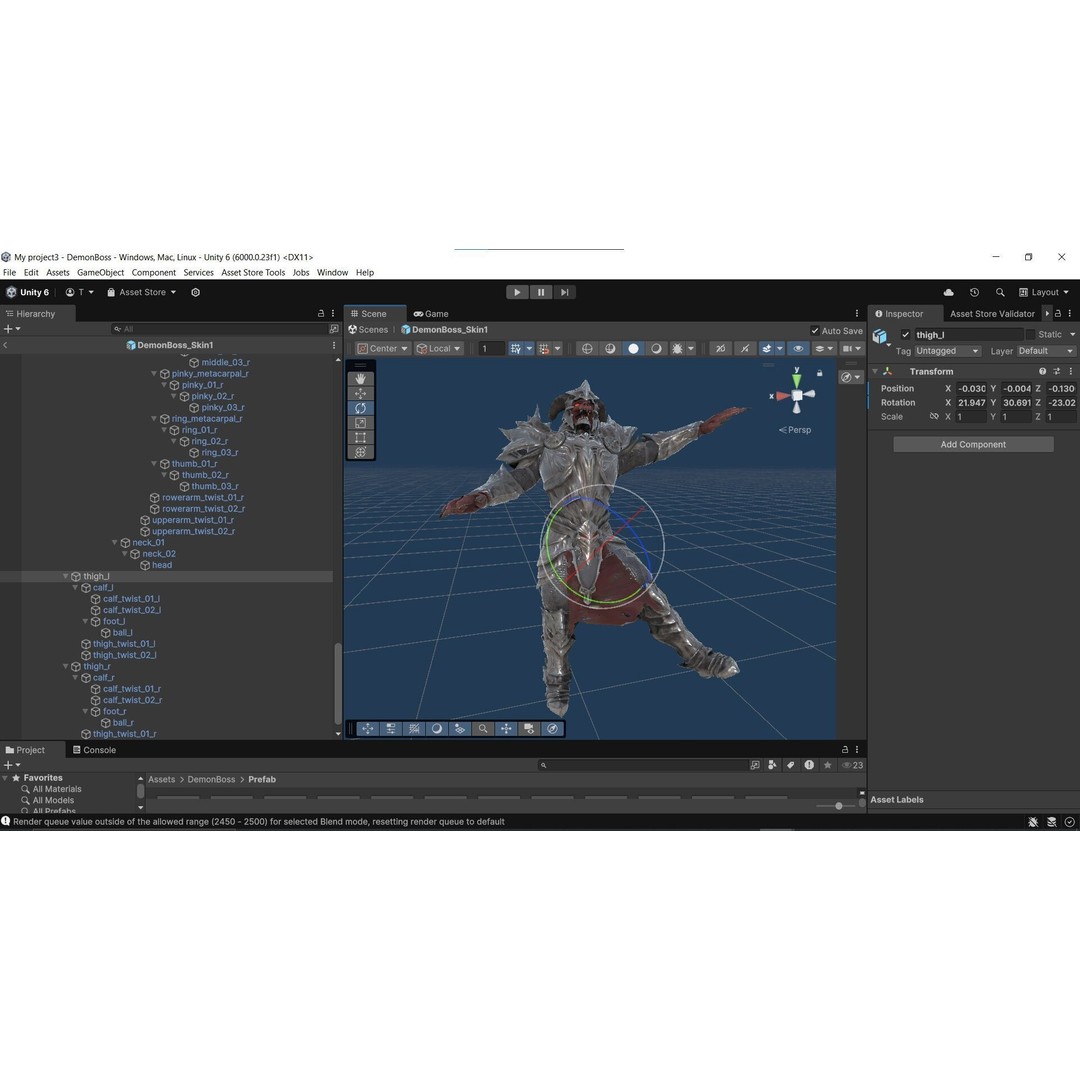Click the Hierarchy panel lock icon
The width and height of the screenshot is (1080, 1080).
pyautogui.click(x=321, y=313)
